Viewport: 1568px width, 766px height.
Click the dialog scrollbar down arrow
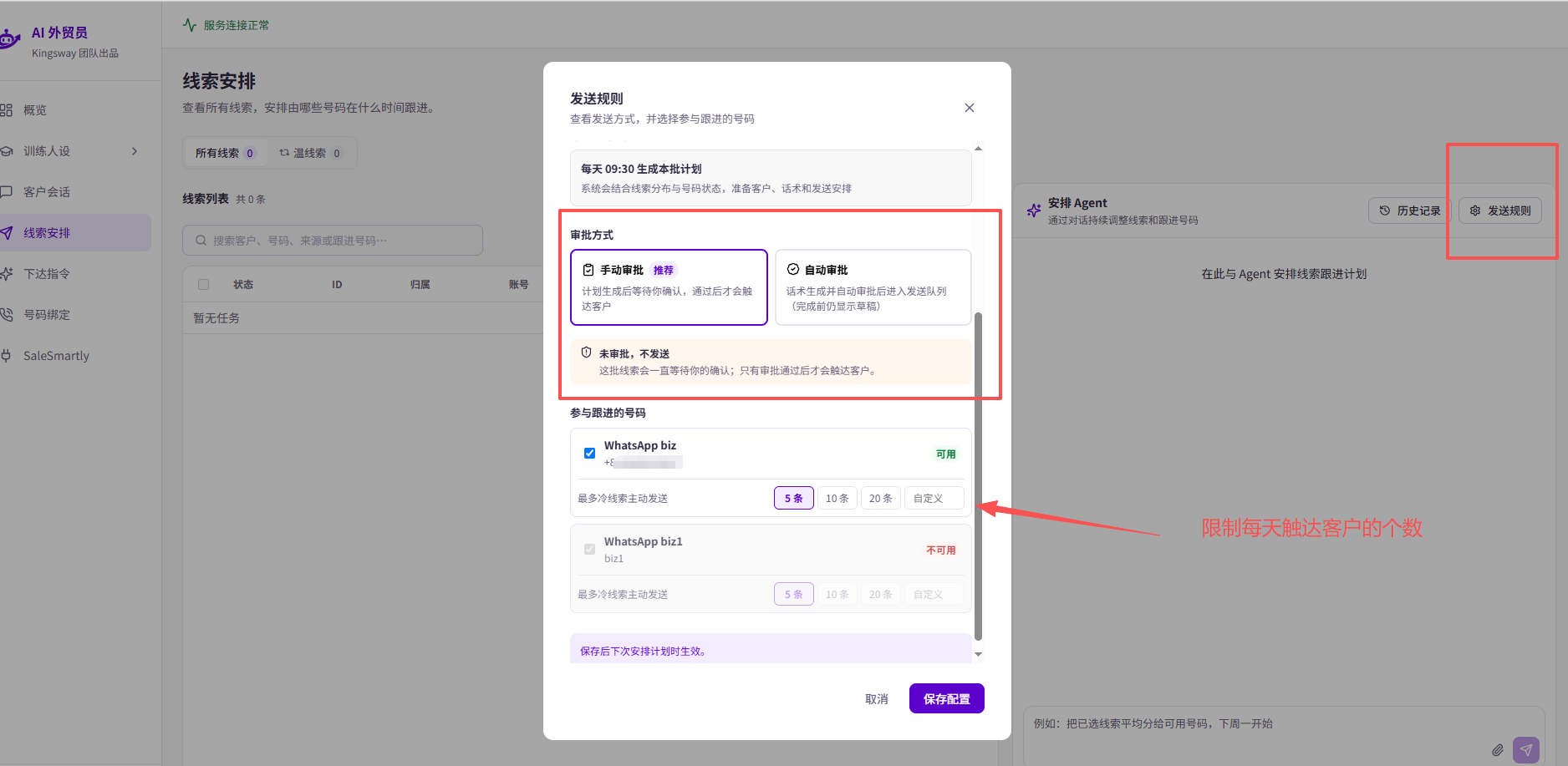(978, 655)
